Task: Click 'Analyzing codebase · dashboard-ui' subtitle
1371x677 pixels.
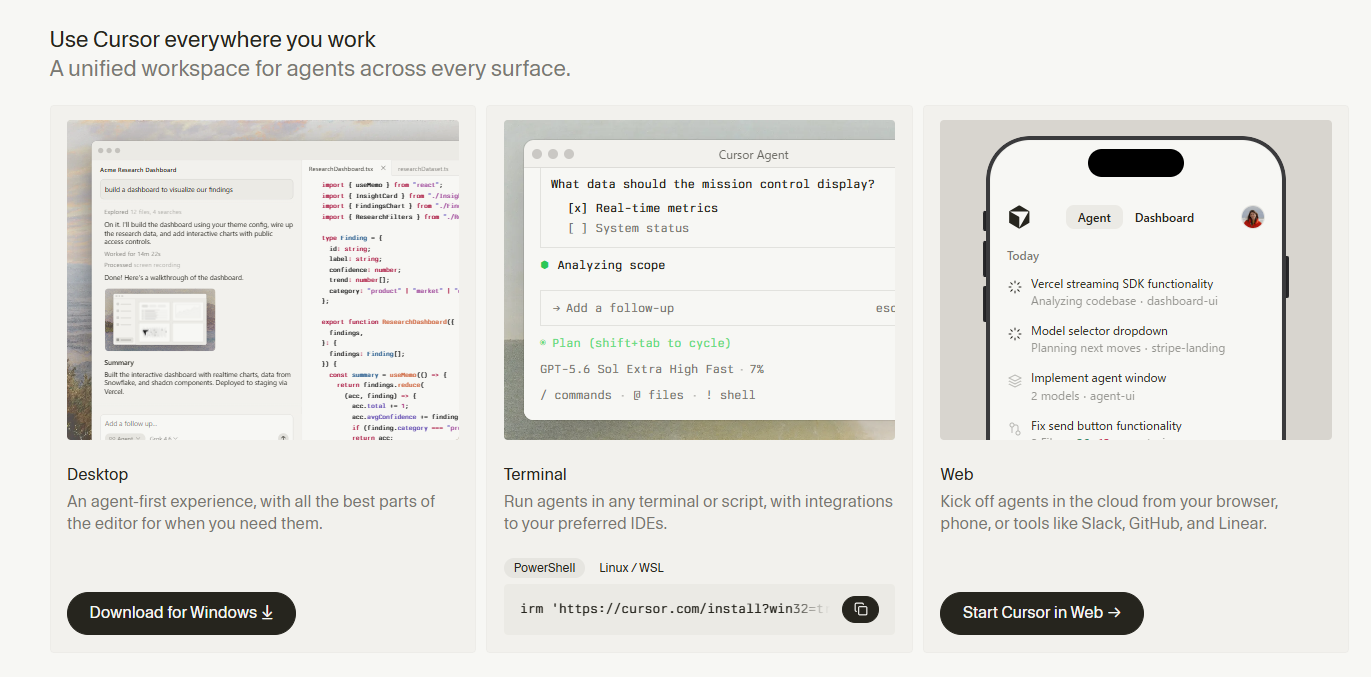Action: (1124, 301)
